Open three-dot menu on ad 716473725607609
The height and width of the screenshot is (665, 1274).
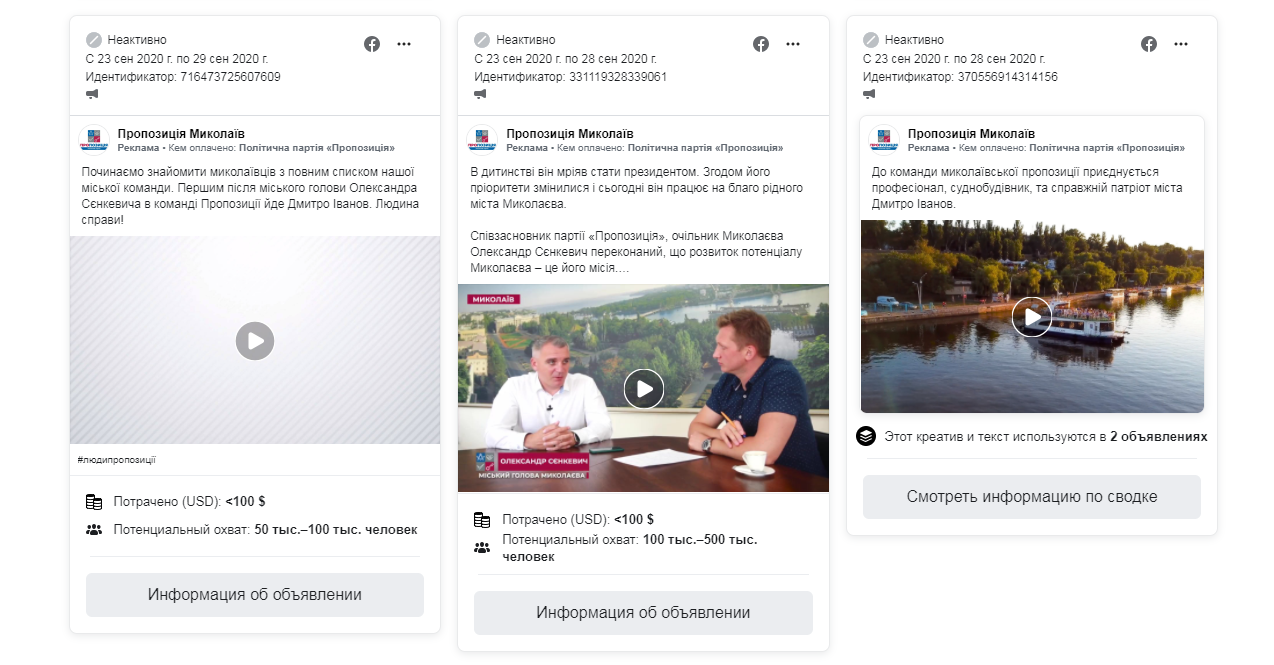click(404, 44)
